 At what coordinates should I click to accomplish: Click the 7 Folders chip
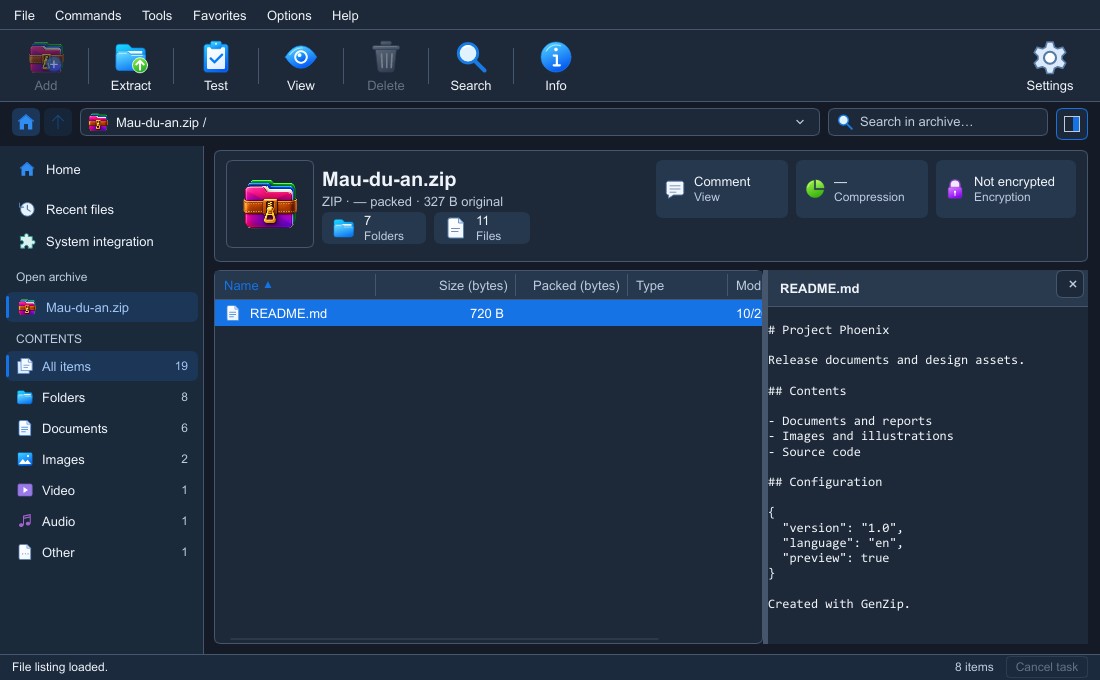tap(374, 228)
